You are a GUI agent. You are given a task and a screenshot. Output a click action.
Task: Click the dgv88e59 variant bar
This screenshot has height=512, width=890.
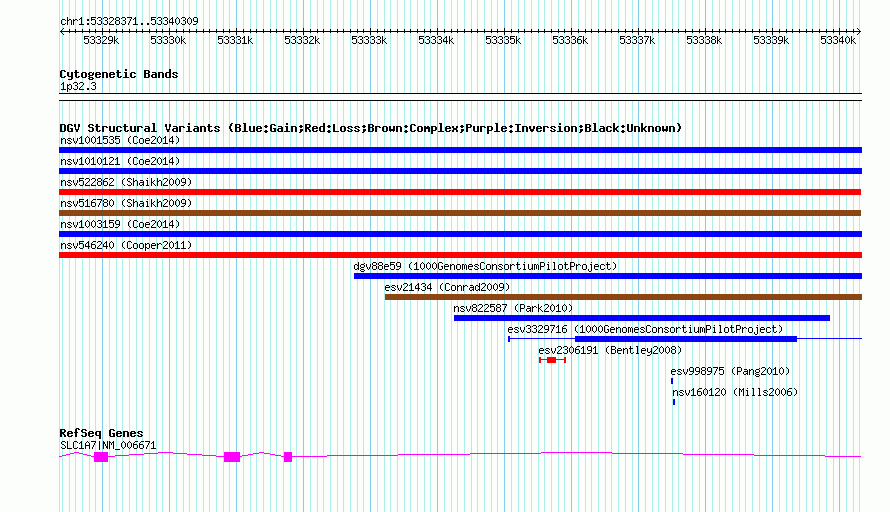click(x=608, y=276)
